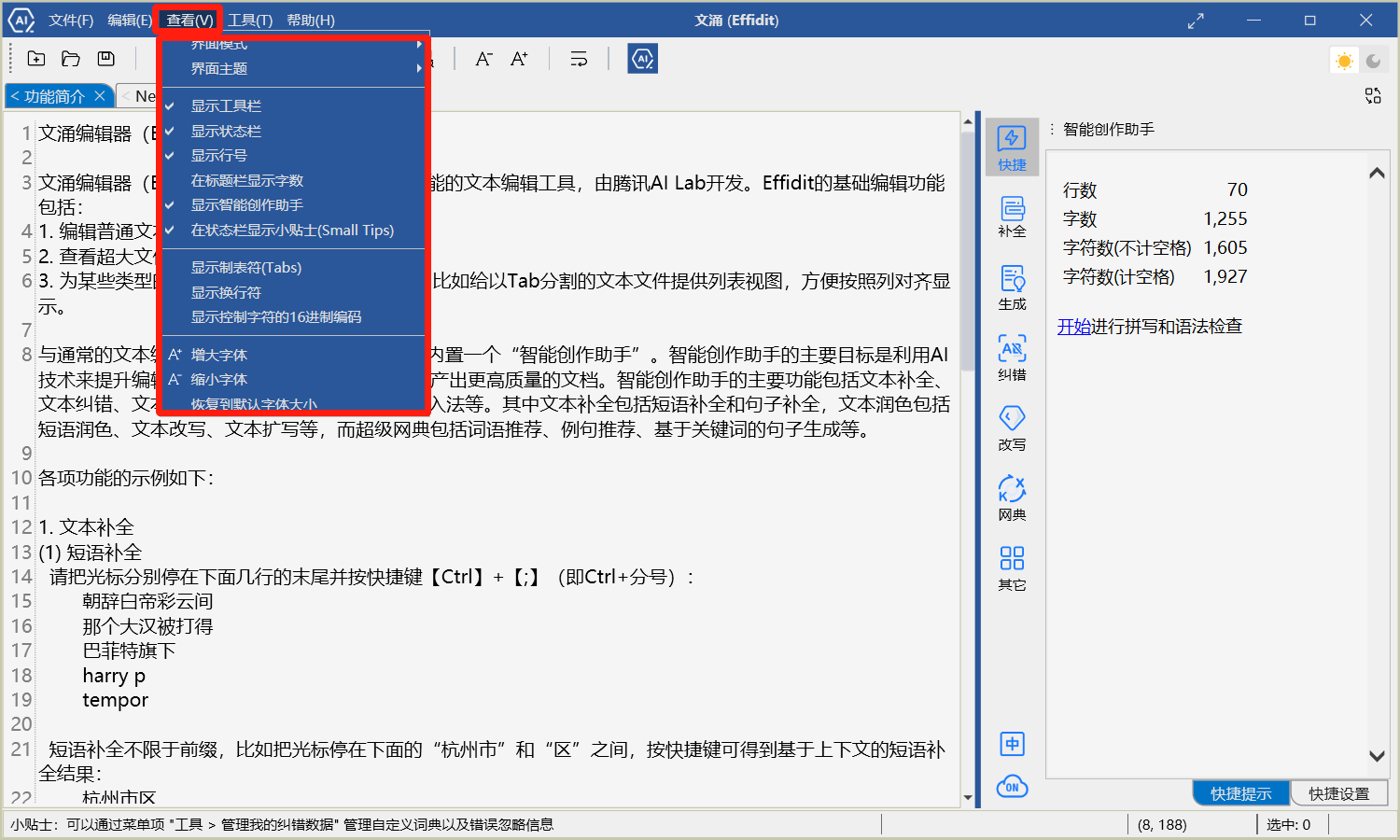Screen dimensions: 1400x840
Task: Uncheck 显示状态栏 in the view menu
Action: (x=293, y=131)
